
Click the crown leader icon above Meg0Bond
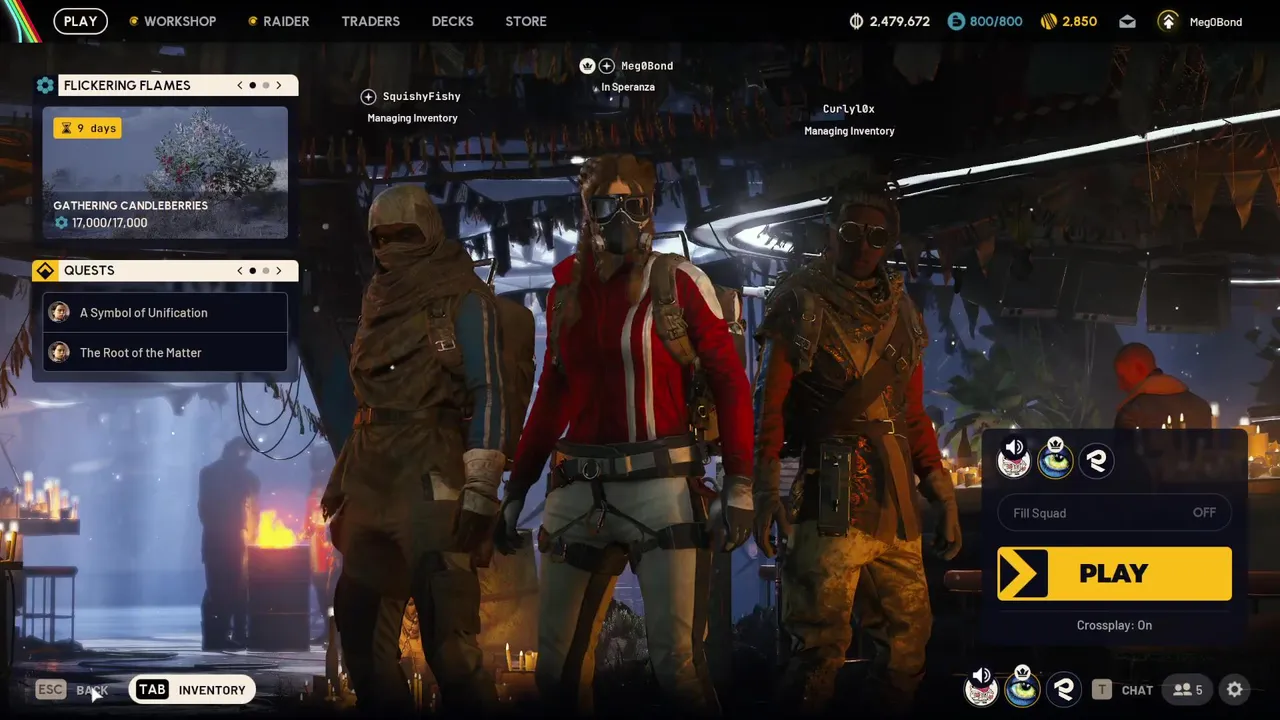[587, 66]
